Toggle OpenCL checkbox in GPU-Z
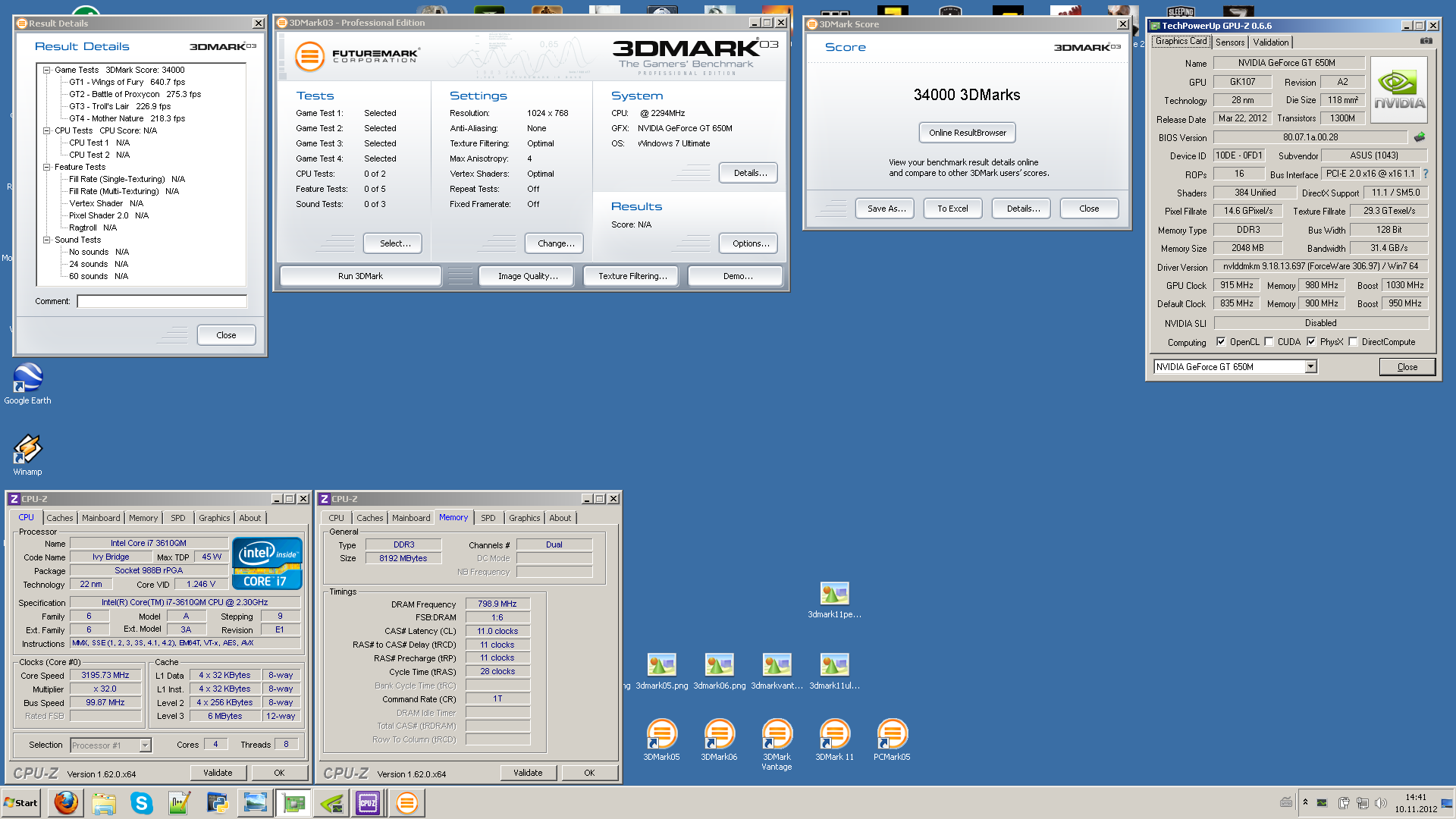The image size is (1456, 819). click(1221, 341)
